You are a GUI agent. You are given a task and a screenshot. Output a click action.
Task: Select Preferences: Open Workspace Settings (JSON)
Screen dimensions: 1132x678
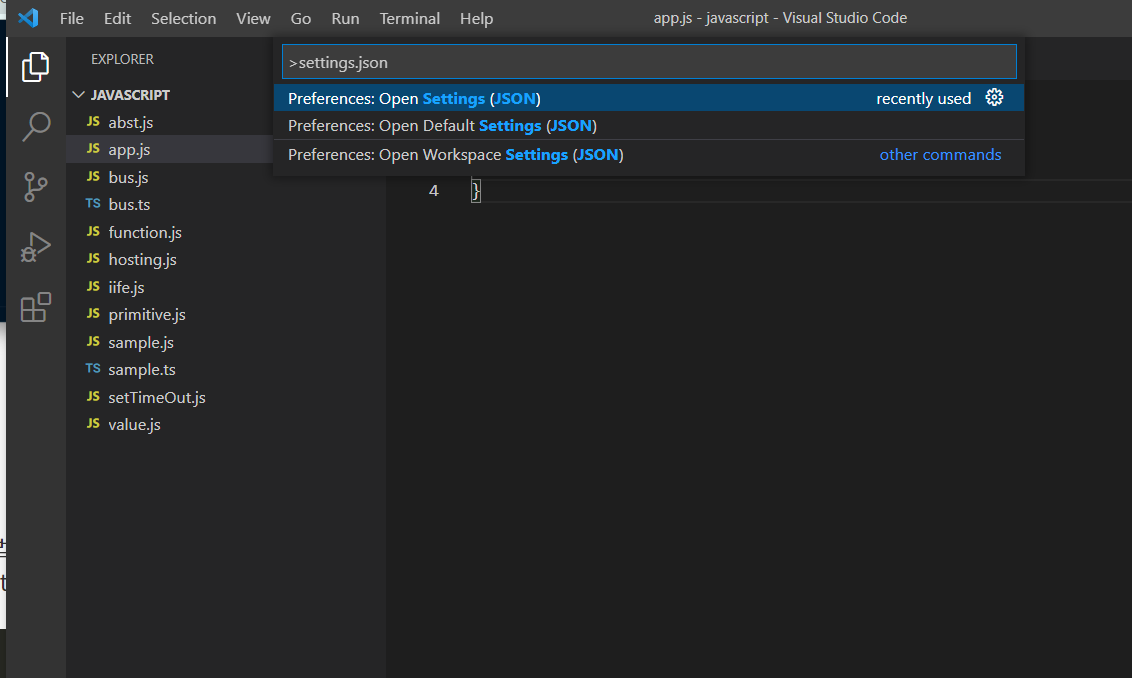tap(648, 155)
